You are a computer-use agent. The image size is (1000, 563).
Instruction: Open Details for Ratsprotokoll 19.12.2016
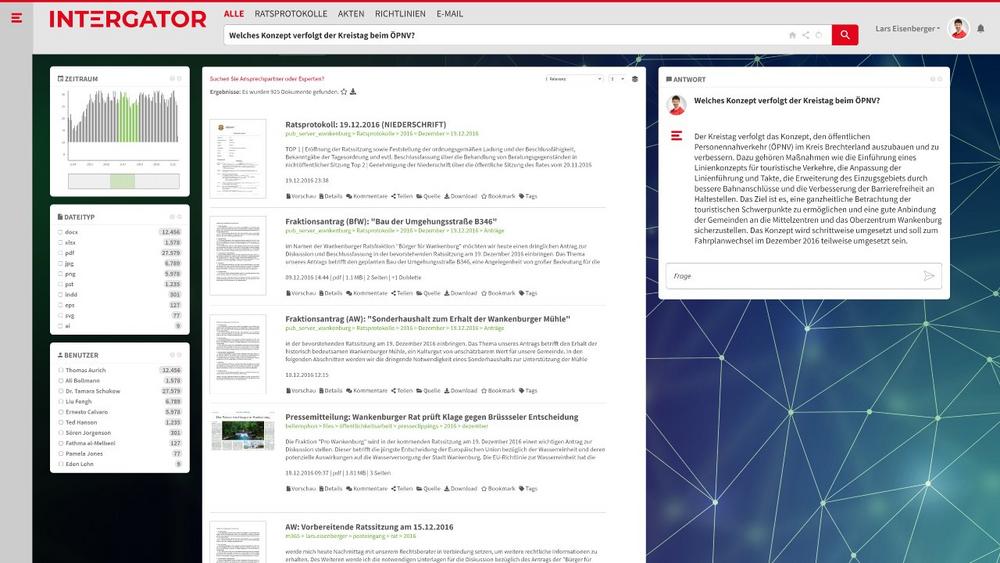[x=330, y=196]
